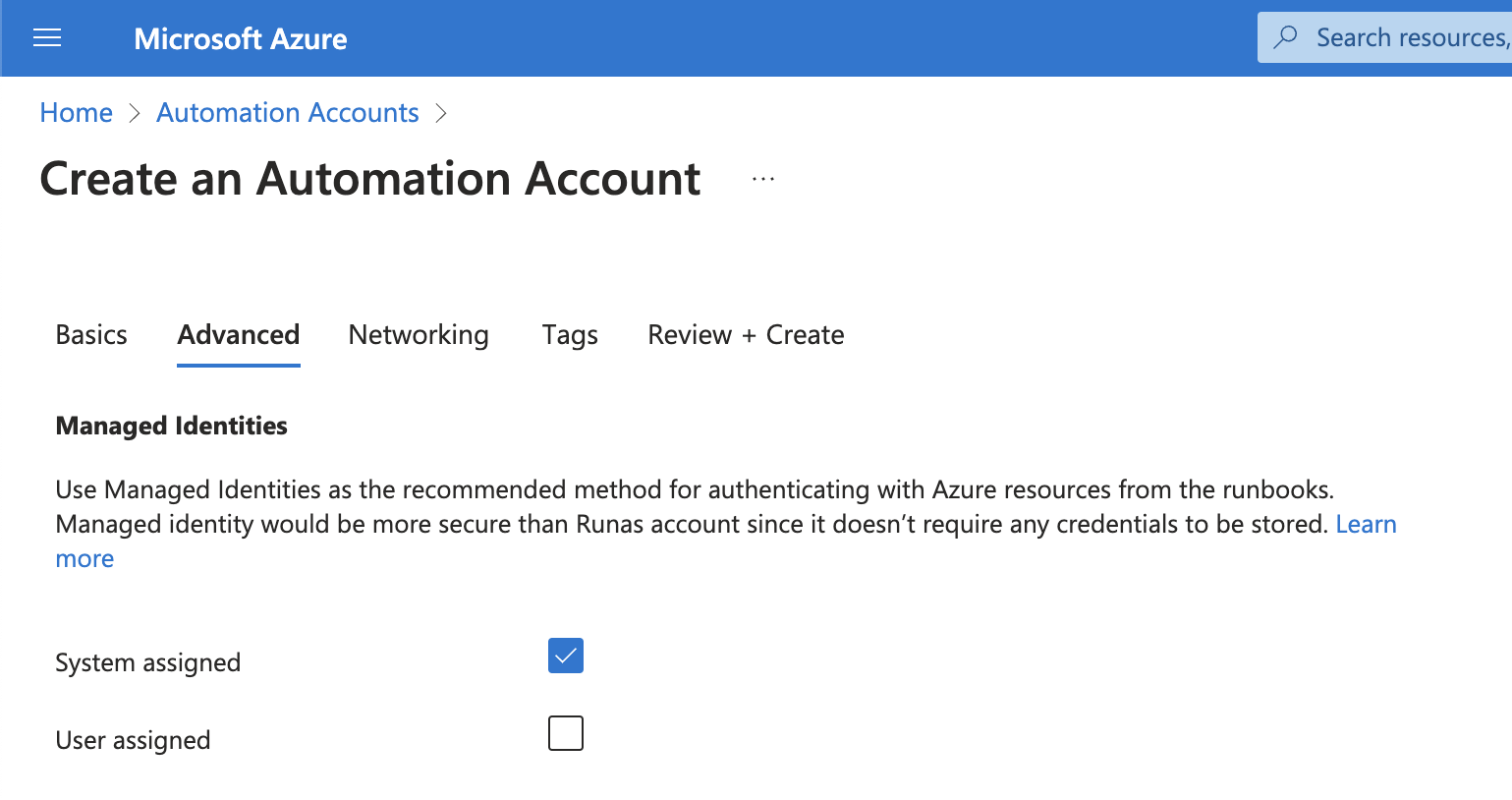Open the Networking tab

pos(419,335)
